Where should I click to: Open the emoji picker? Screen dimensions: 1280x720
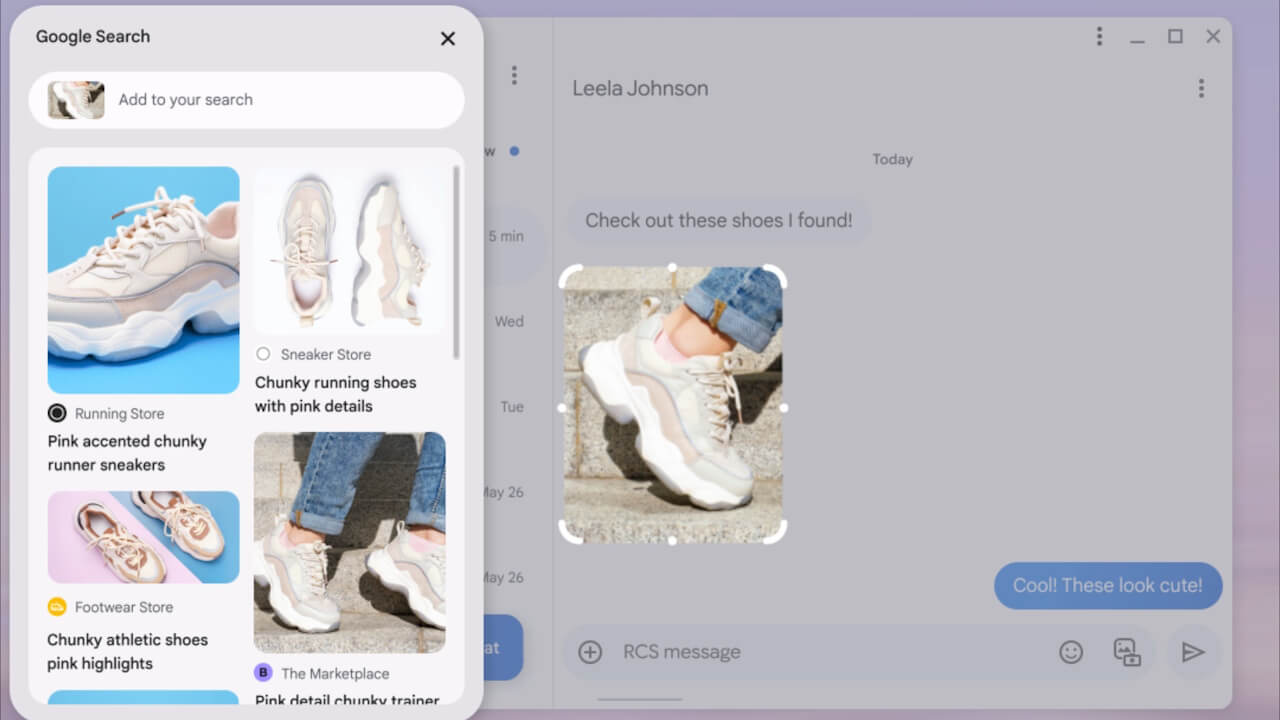pos(1071,652)
